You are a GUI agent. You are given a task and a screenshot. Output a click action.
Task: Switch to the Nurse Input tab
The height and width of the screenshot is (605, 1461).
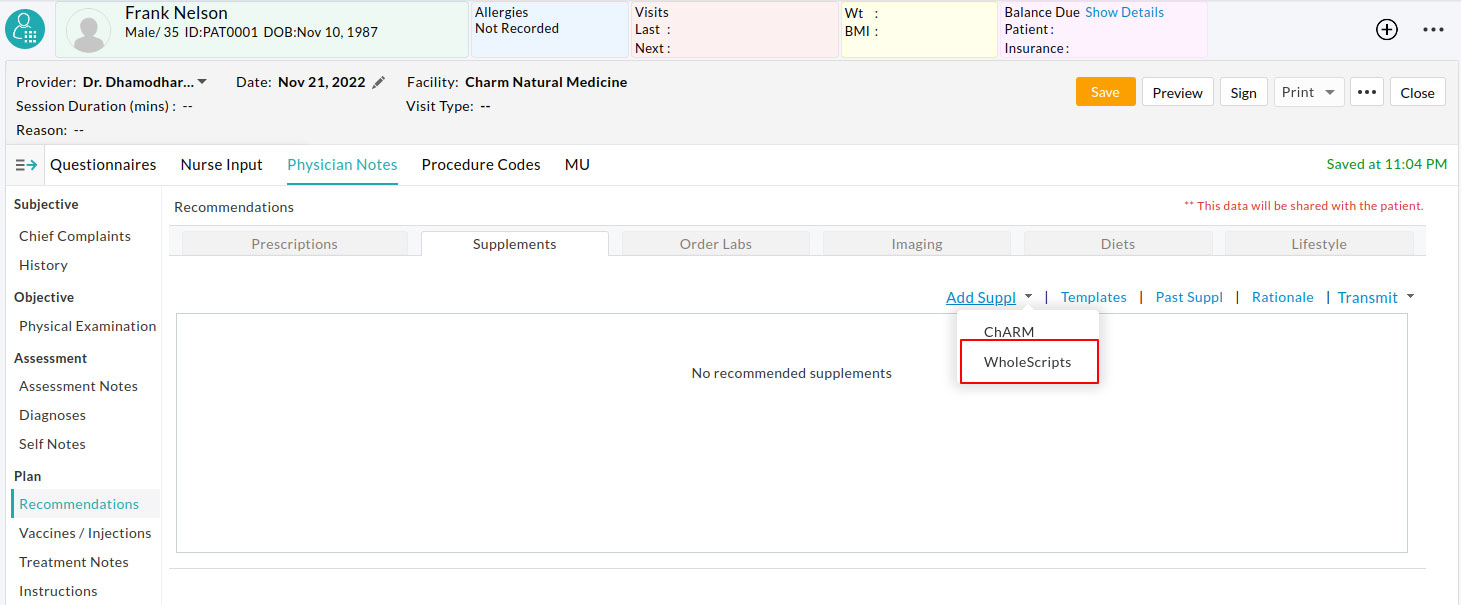tap(221, 164)
